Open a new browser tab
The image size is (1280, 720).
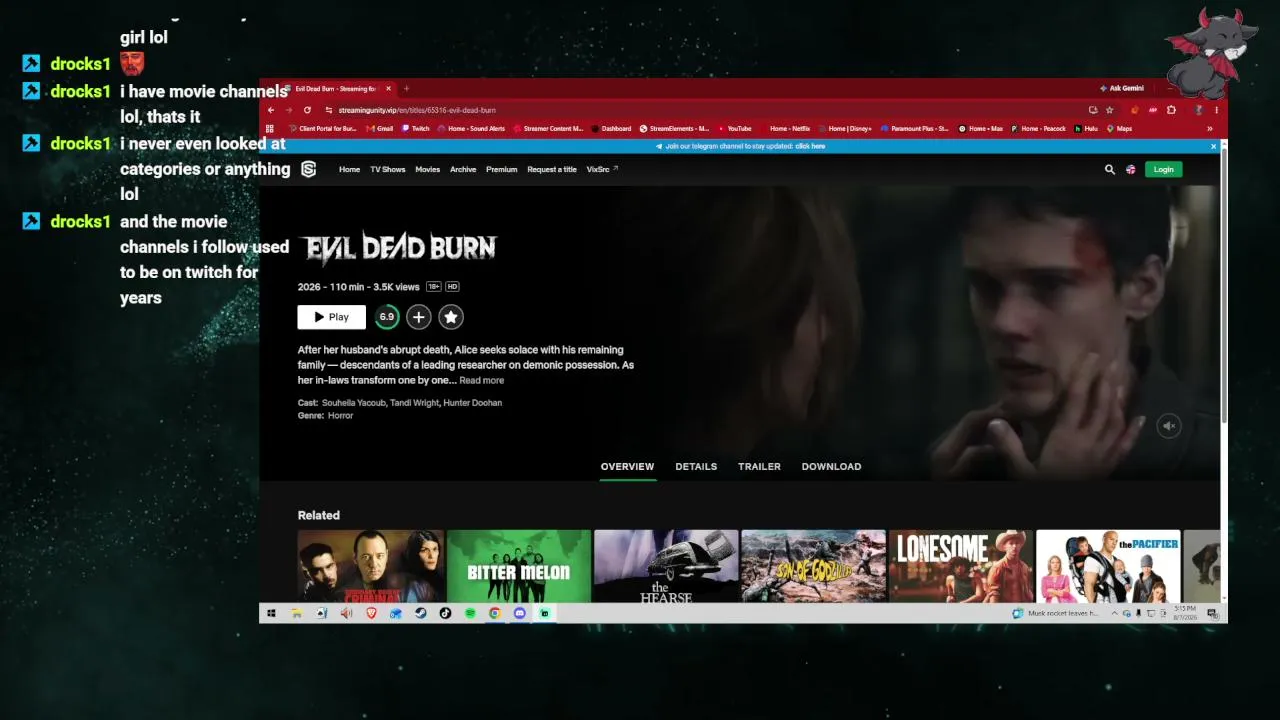[x=406, y=89]
